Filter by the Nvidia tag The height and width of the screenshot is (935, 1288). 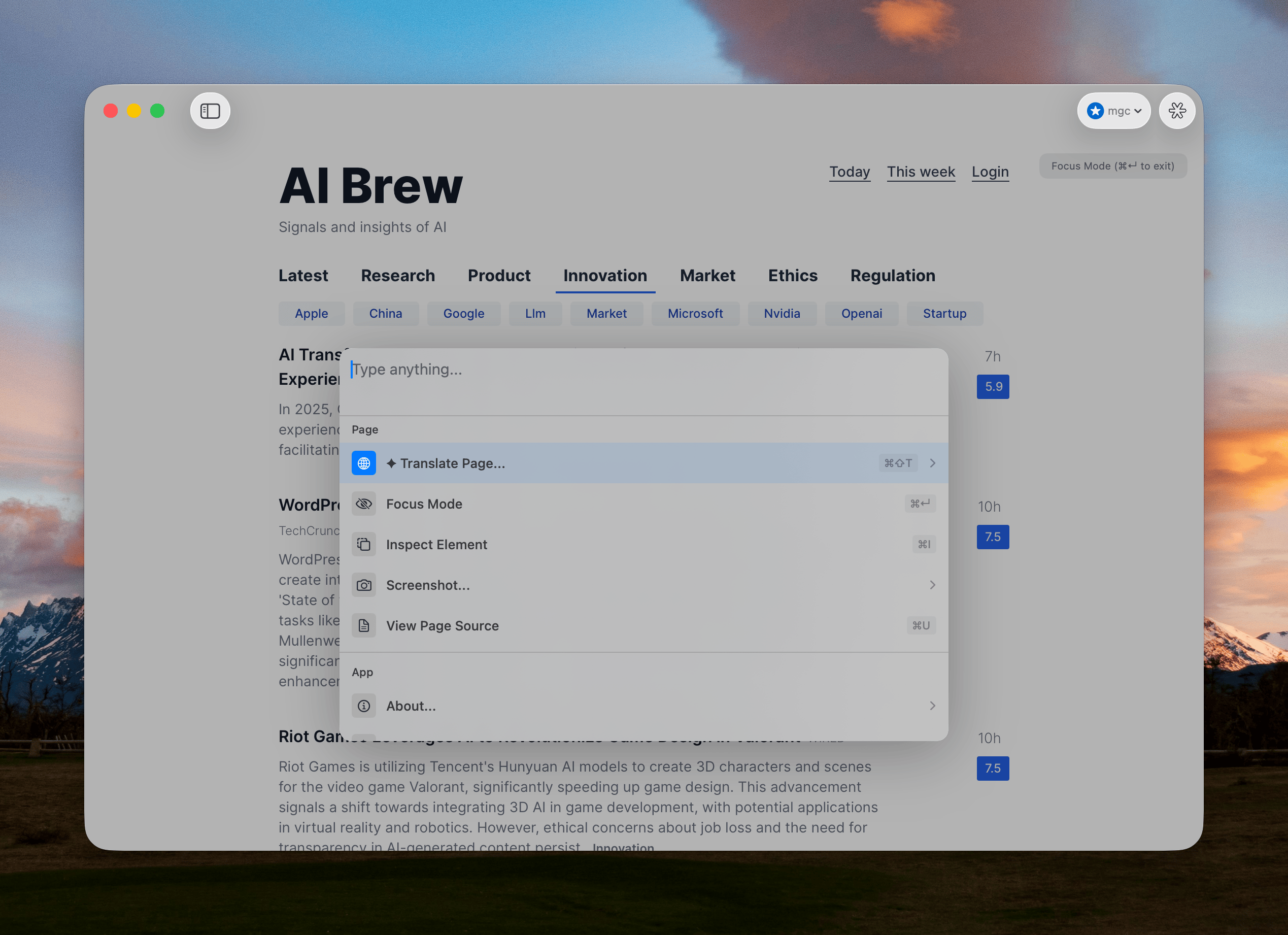click(782, 314)
